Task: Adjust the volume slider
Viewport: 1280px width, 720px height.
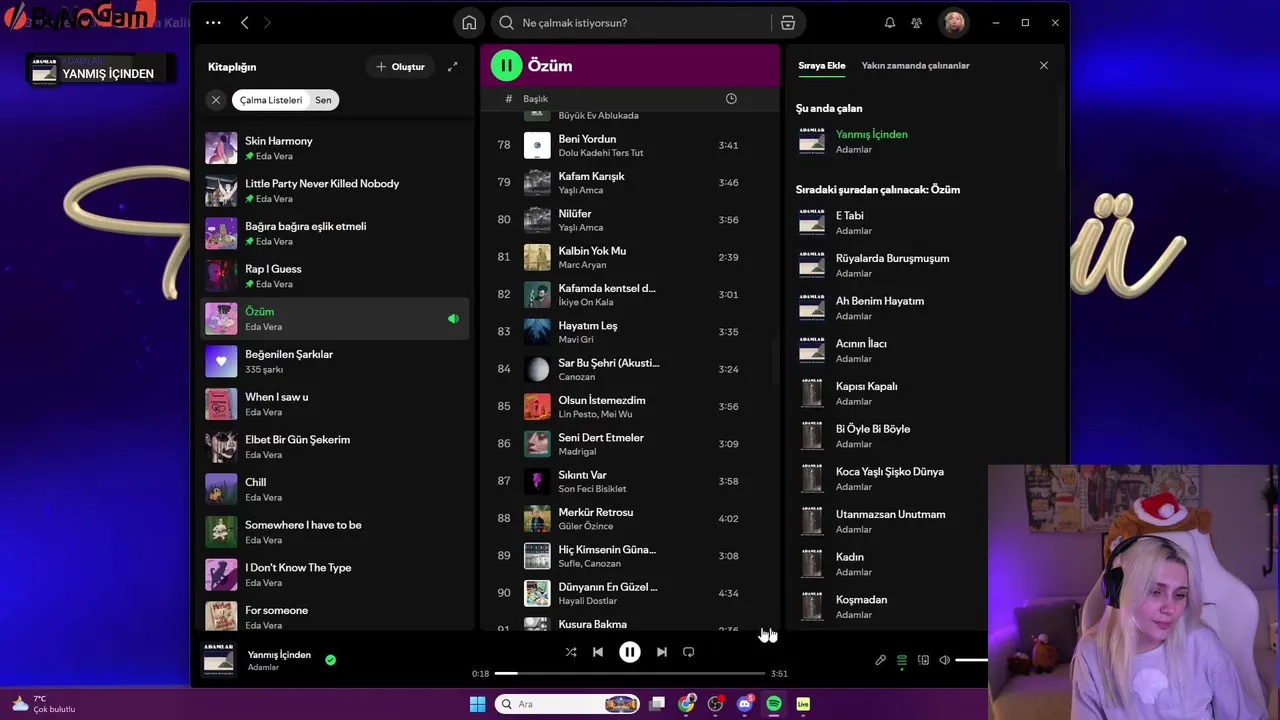Action: coord(972,660)
